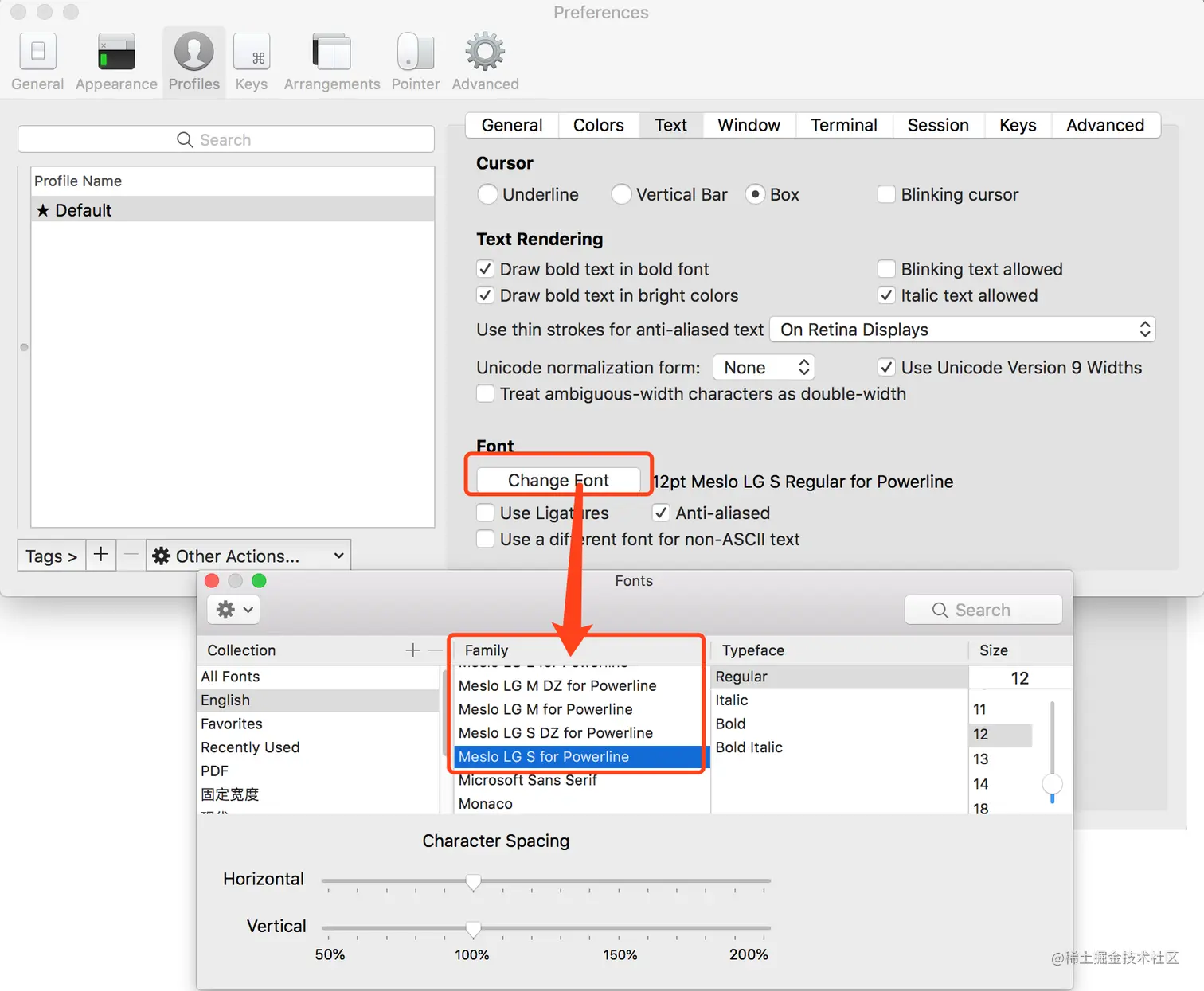Enable the Blinking cursor checkbox

coord(886,194)
